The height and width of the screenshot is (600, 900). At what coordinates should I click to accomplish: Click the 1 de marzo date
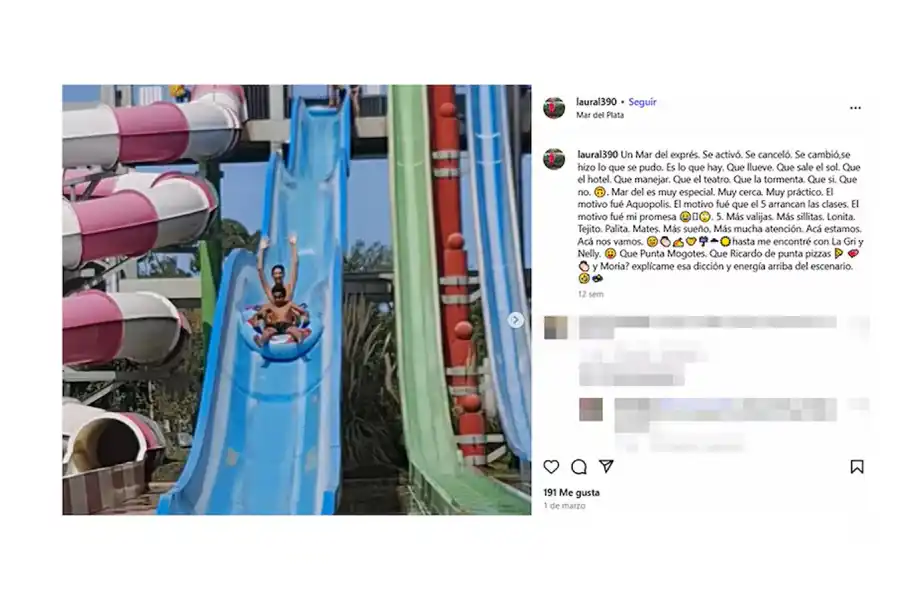[564, 506]
